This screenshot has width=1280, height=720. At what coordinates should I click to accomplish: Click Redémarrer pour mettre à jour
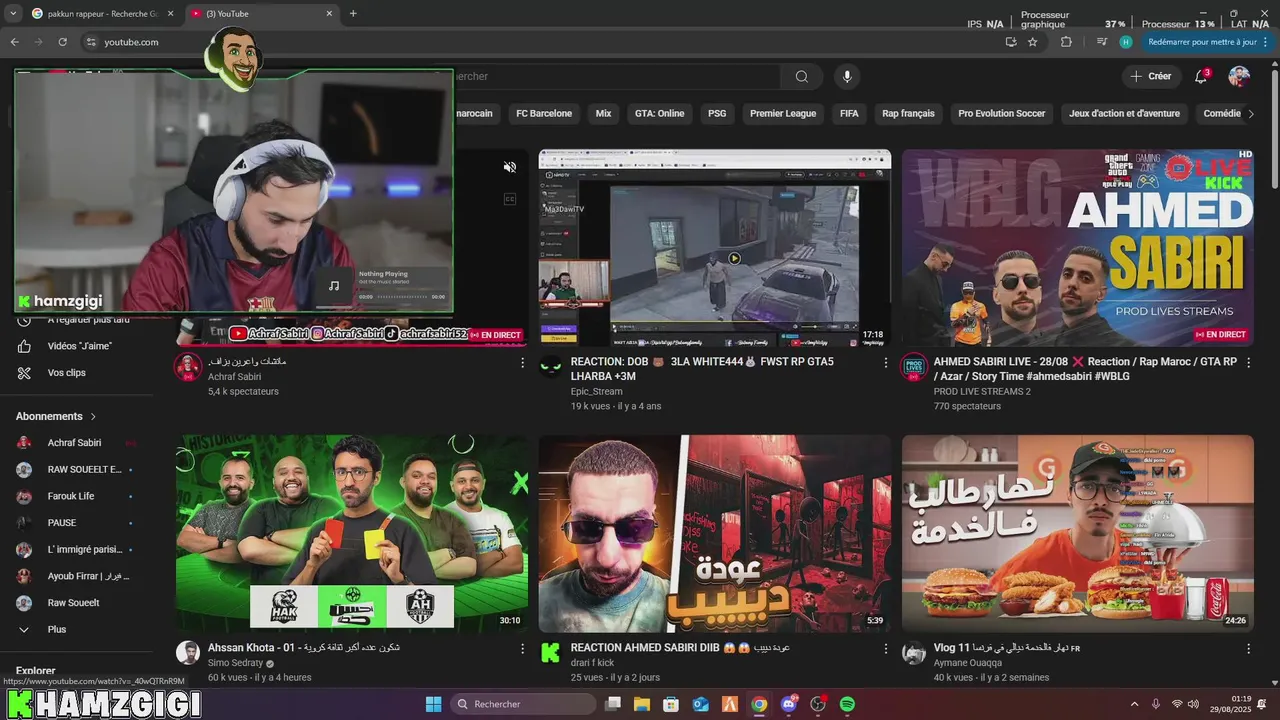1202,42
